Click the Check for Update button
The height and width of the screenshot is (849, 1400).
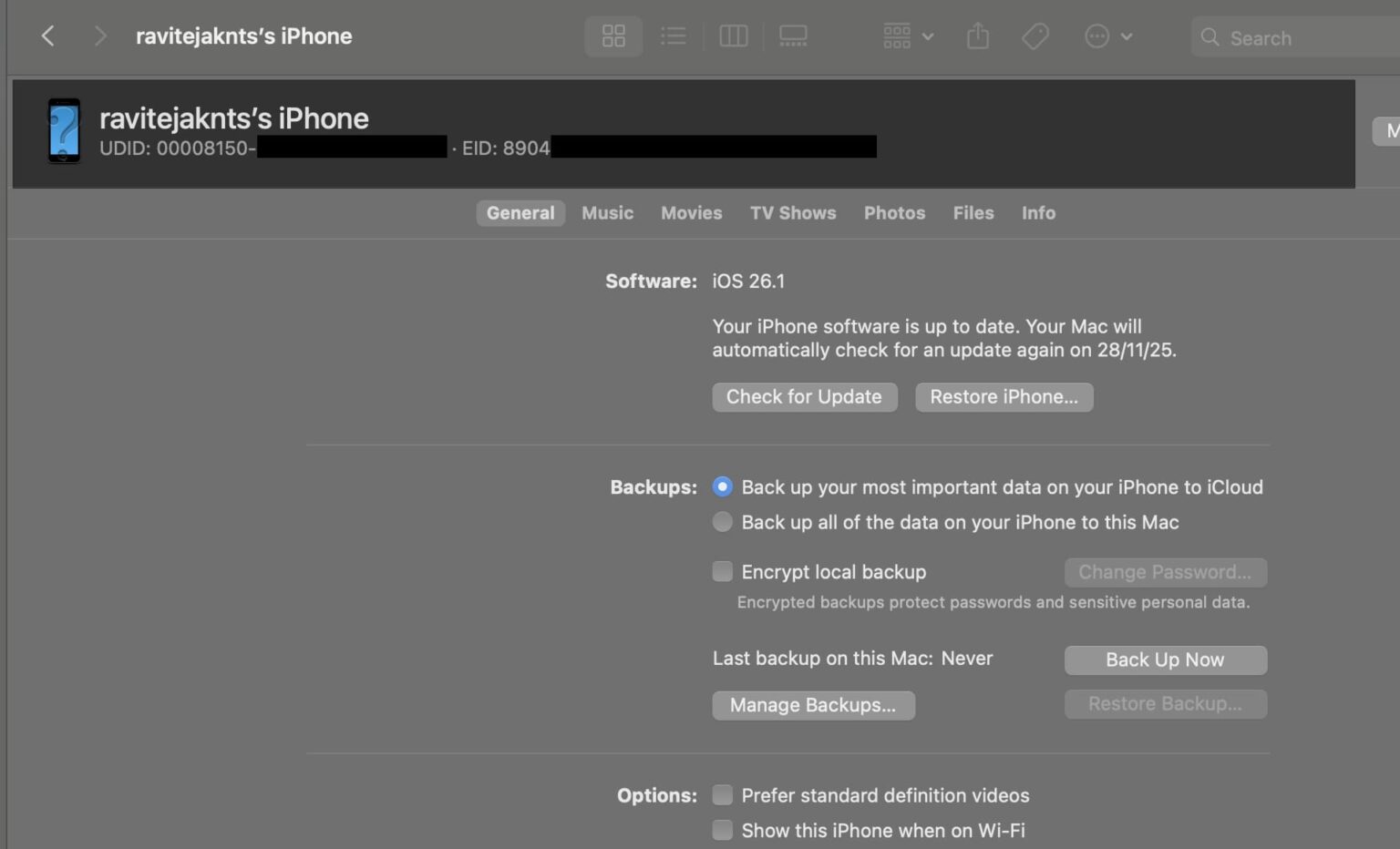(x=804, y=396)
